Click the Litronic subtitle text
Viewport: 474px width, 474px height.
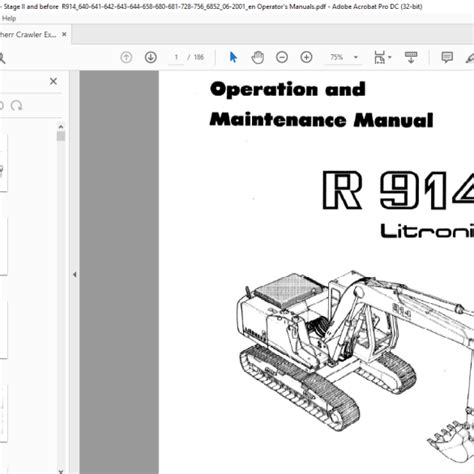point(427,231)
